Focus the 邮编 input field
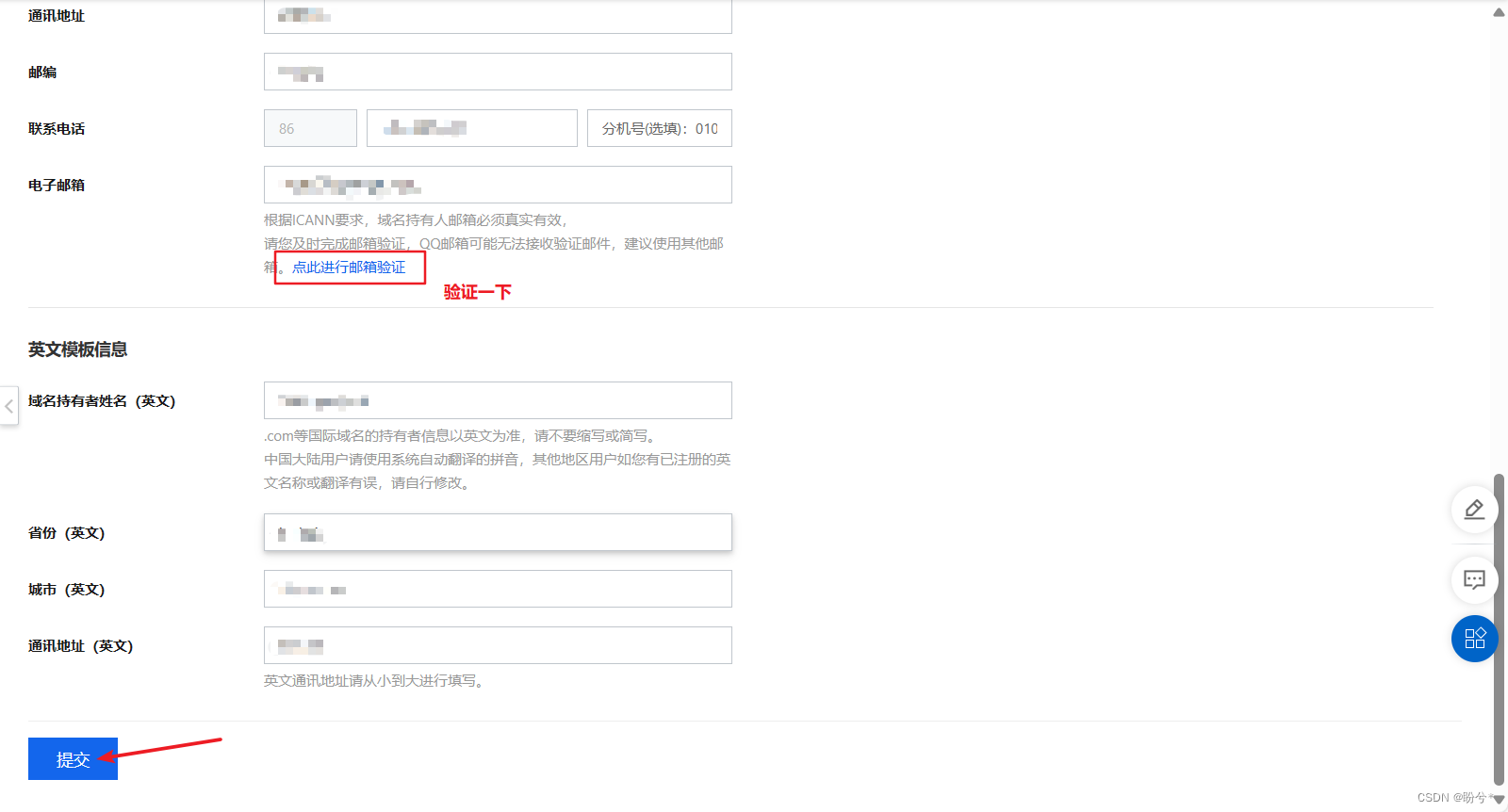This screenshot has width=1508, height=812. point(498,72)
